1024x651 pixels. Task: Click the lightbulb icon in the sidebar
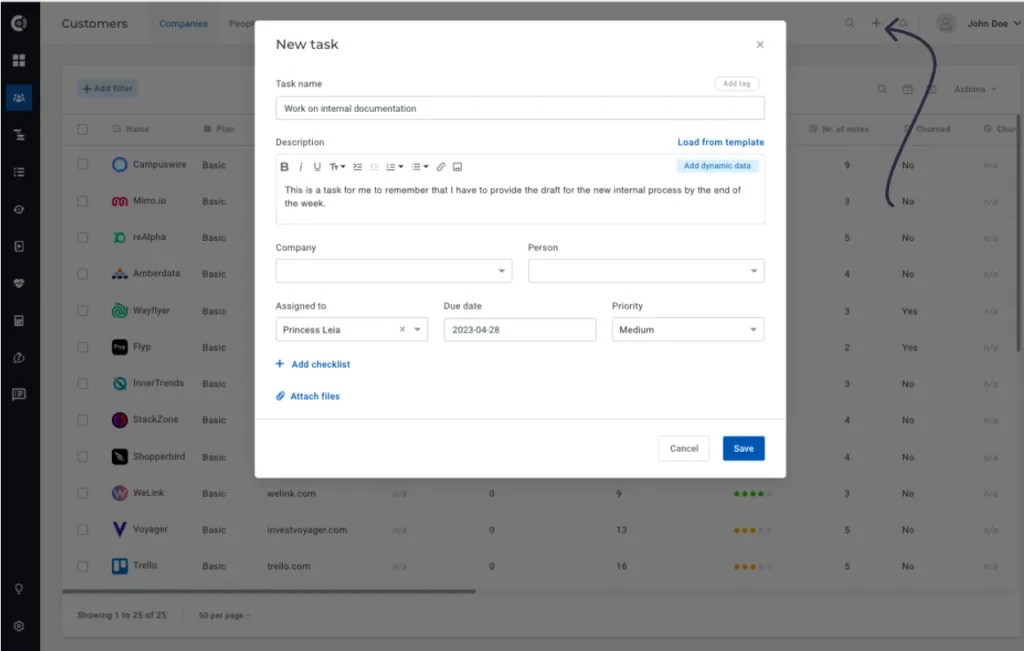point(19,589)
